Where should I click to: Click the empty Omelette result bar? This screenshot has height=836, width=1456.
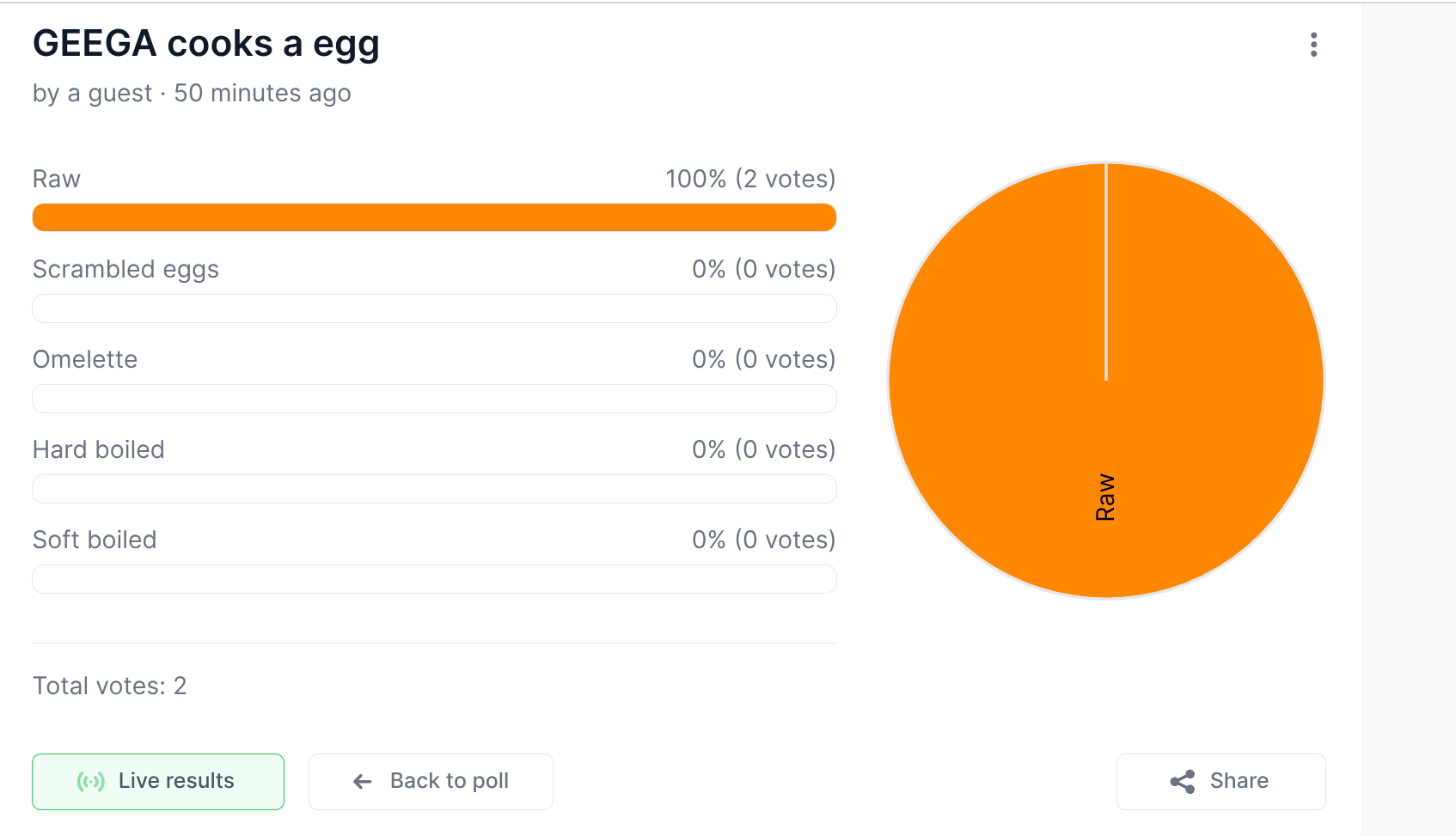[x=434, y=399]
